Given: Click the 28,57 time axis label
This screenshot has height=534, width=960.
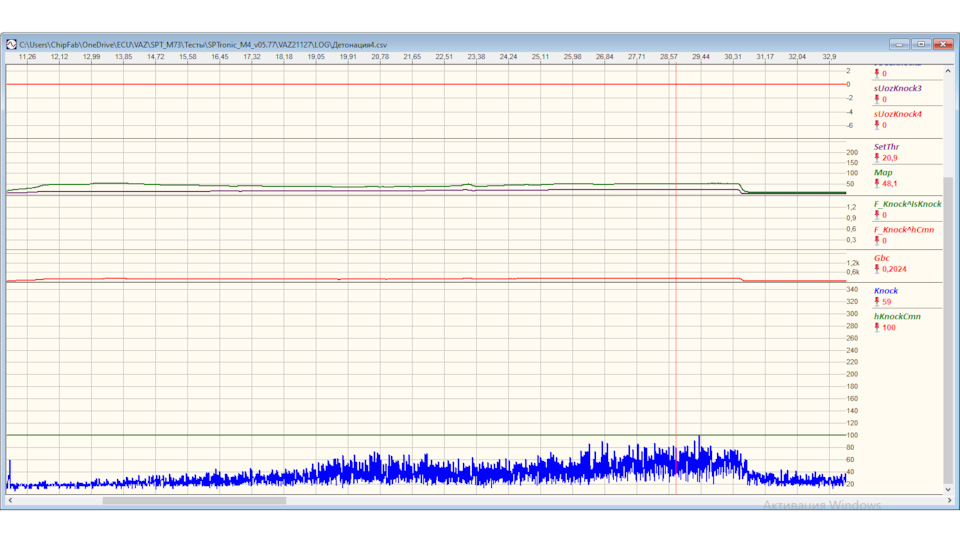Looking at the screenshot, I should 669,56.
